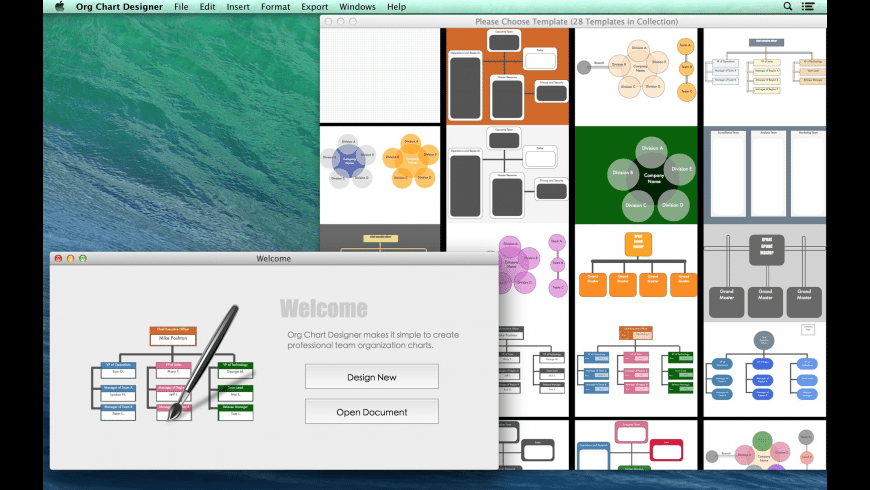
Task: Open the Notification Center list icon
Action: point(808,7)
